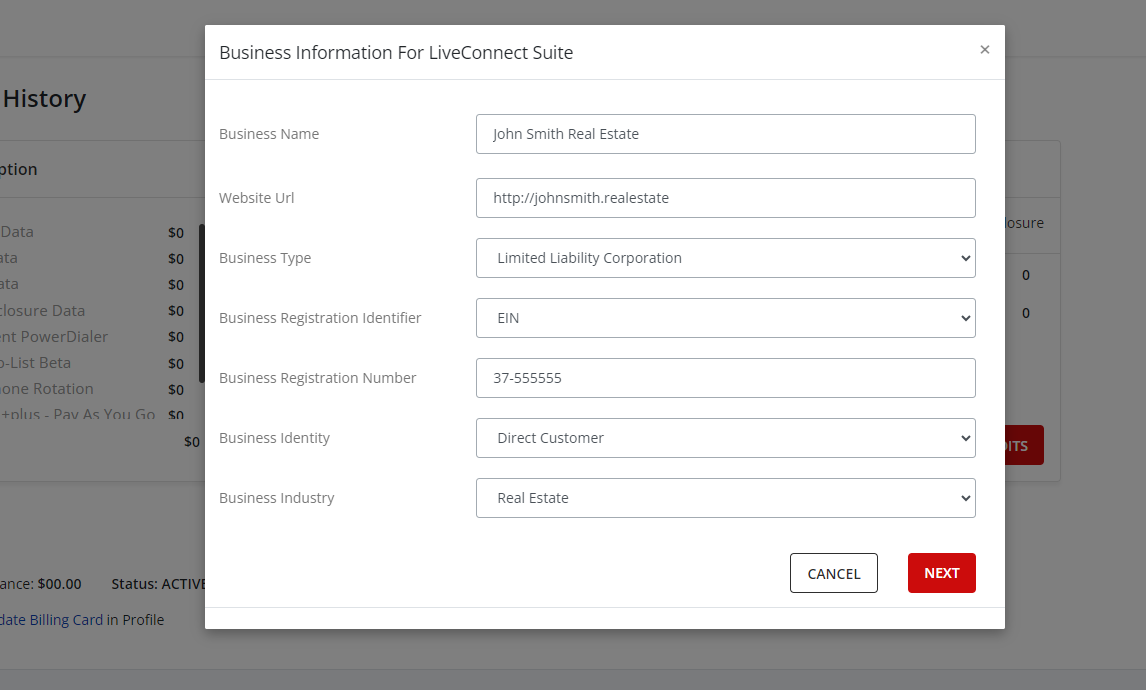Expand the Business Registration Identifier dropdown

(x=726, y=318)
